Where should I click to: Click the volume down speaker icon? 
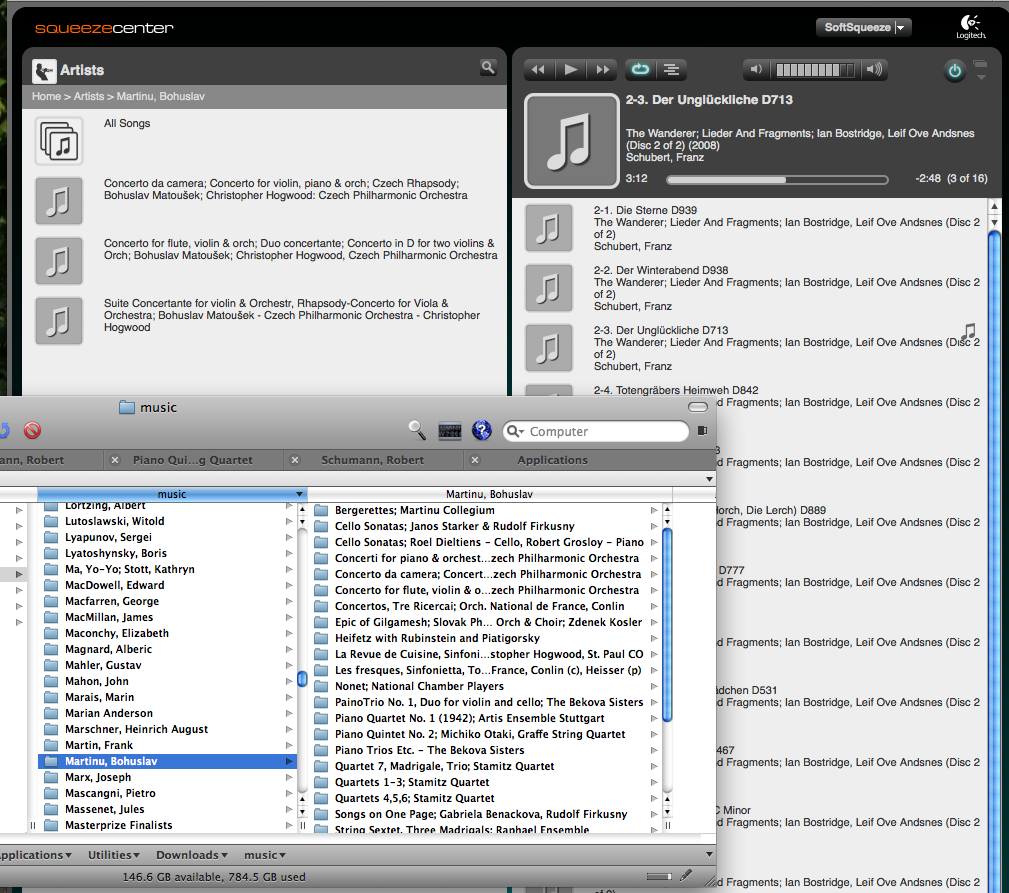click(x=757, y=69)
